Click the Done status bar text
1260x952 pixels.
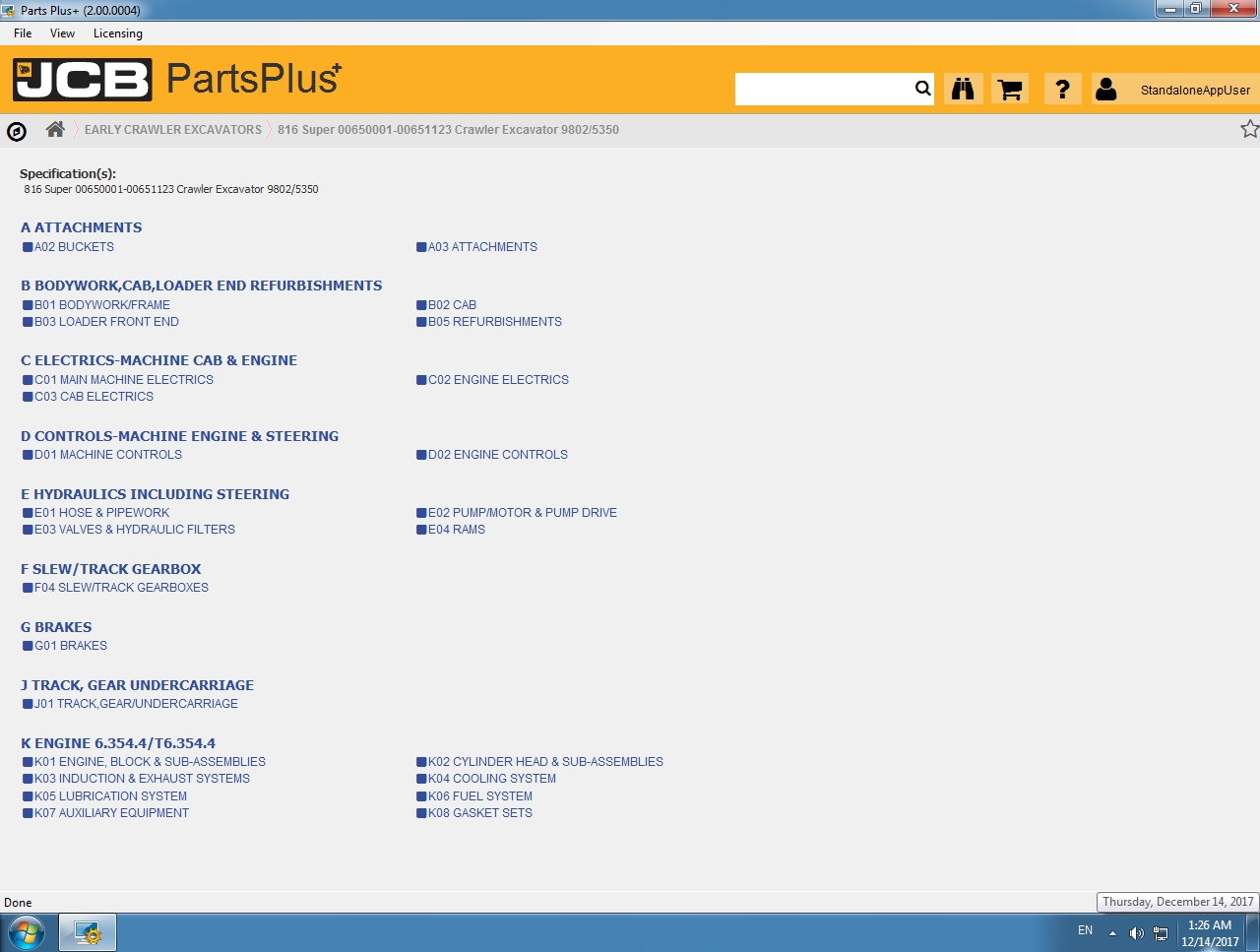[x=18, y=903]
